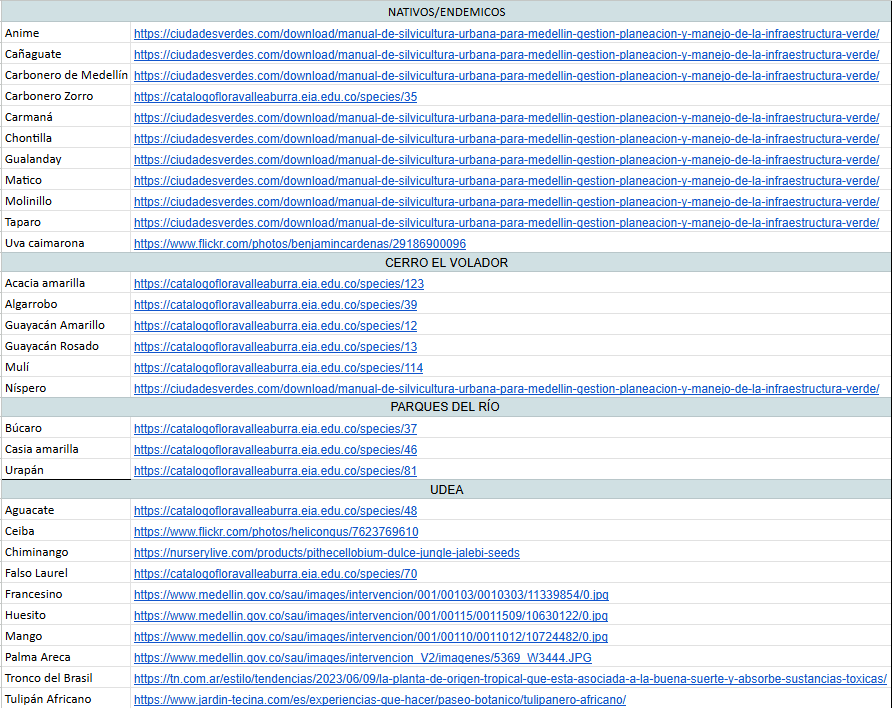Select the Algarrobo name cell

point(66,304)
